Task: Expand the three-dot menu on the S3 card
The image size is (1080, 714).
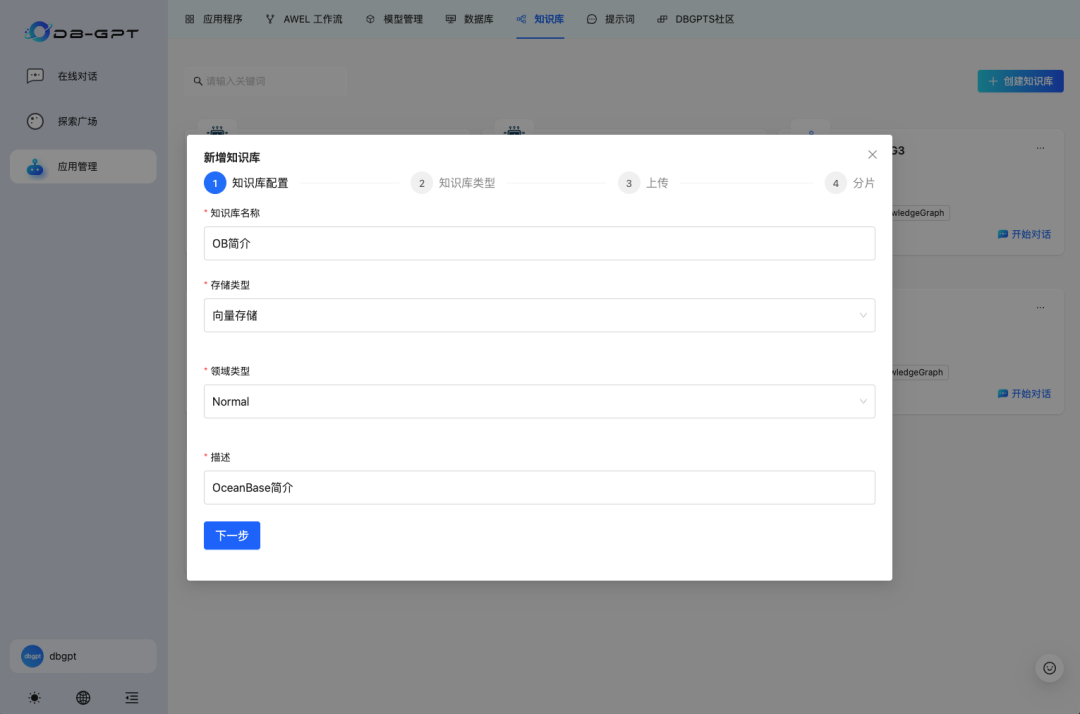Action: 1040,148
